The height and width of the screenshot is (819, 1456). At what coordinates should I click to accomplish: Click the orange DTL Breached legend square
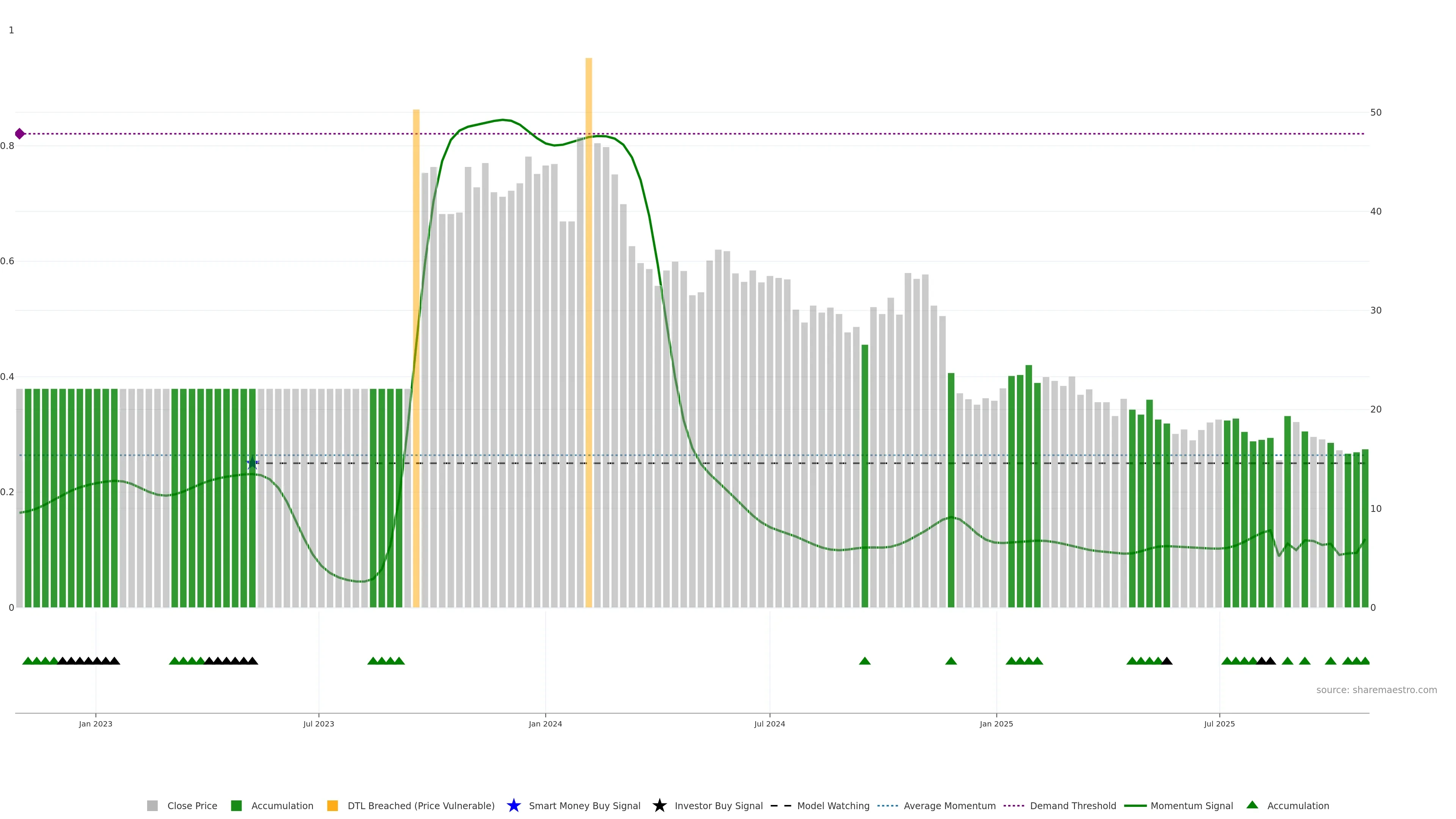pyautogui.click(x=333, y=805)
